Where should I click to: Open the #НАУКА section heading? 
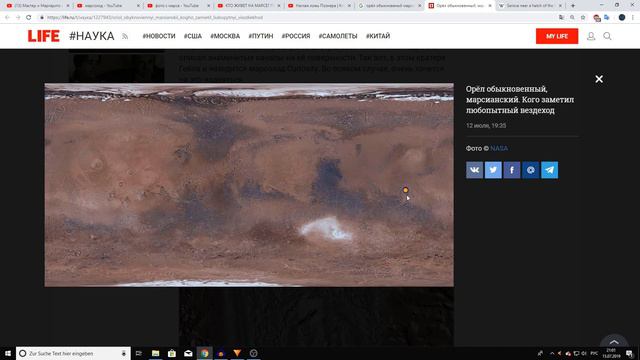click(91, 36)
